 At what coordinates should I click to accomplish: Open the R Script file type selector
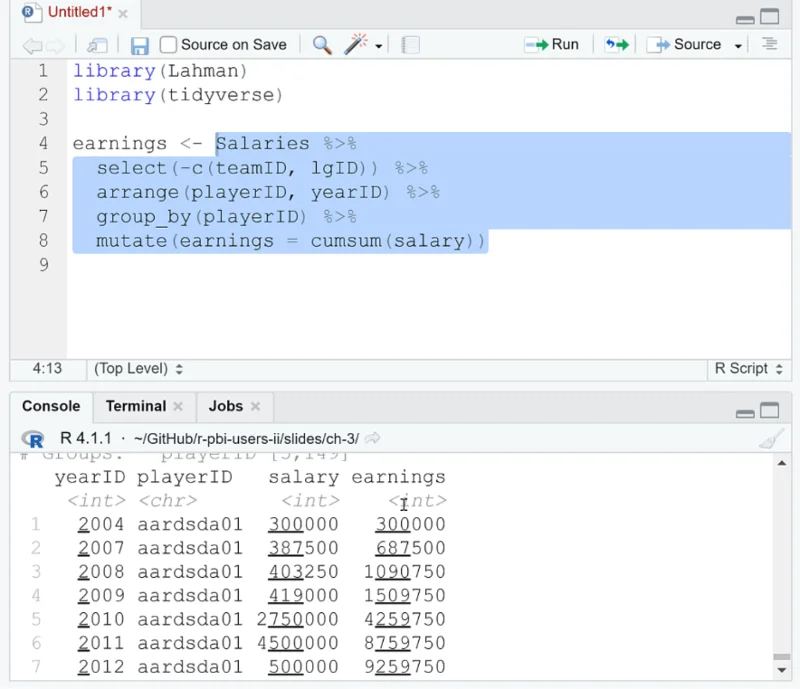748,368
